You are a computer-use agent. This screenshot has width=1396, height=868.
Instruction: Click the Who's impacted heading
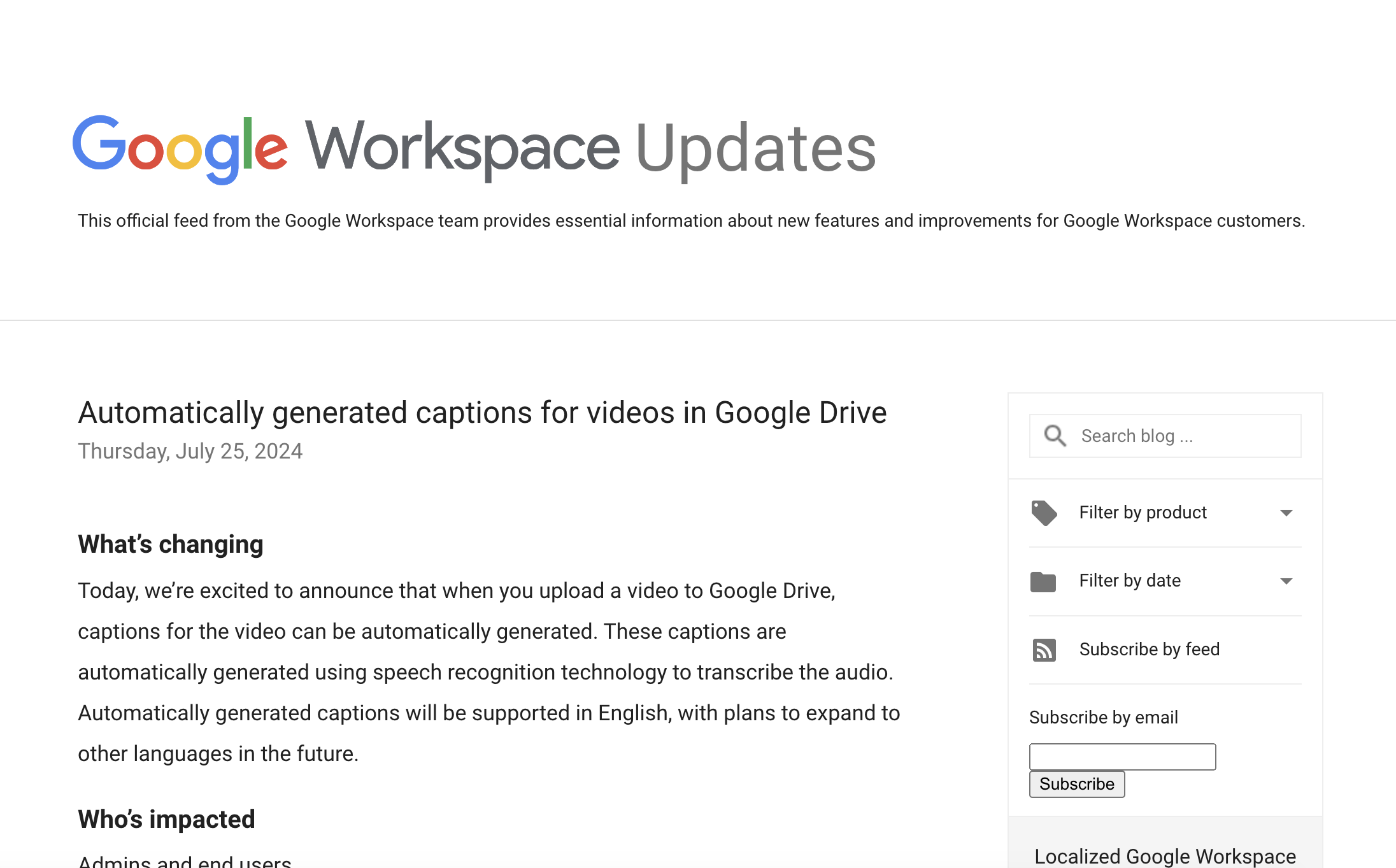(x=166, y=820)
